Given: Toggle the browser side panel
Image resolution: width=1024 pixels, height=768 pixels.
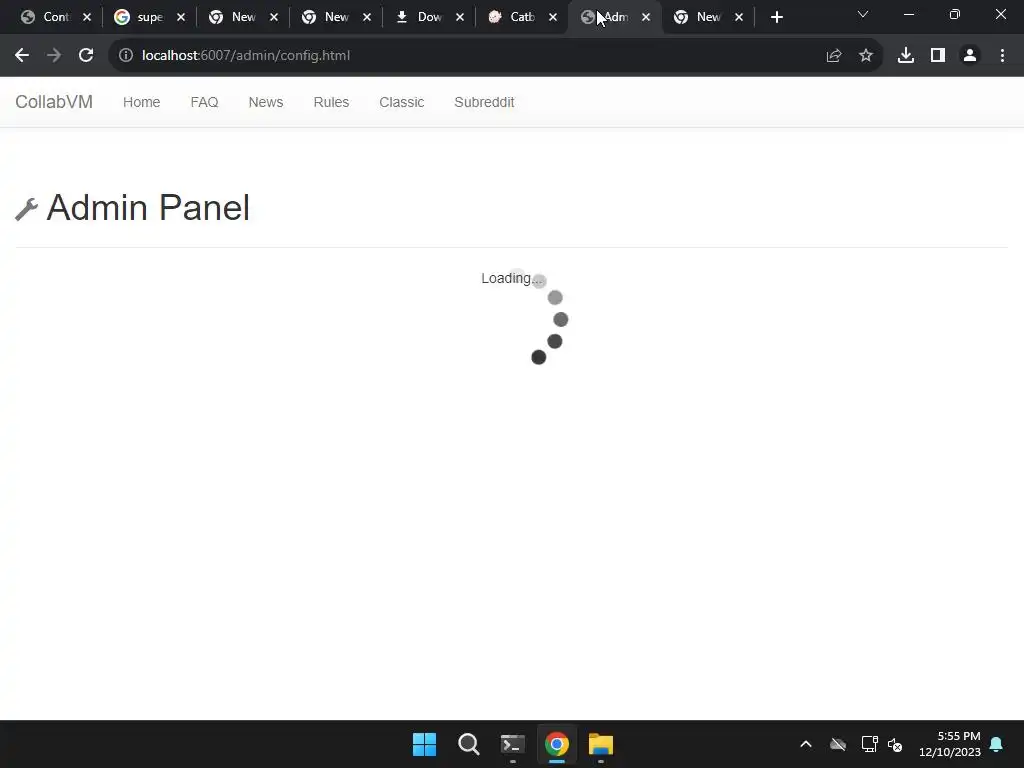Looking at the screenshot, I should click(x=938, y=56).
